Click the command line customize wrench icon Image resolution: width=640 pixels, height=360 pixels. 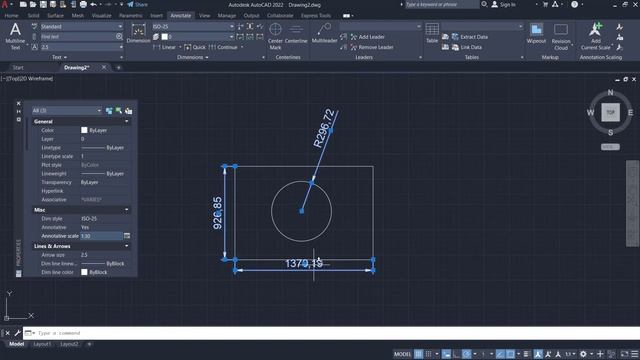pos(18,333)
